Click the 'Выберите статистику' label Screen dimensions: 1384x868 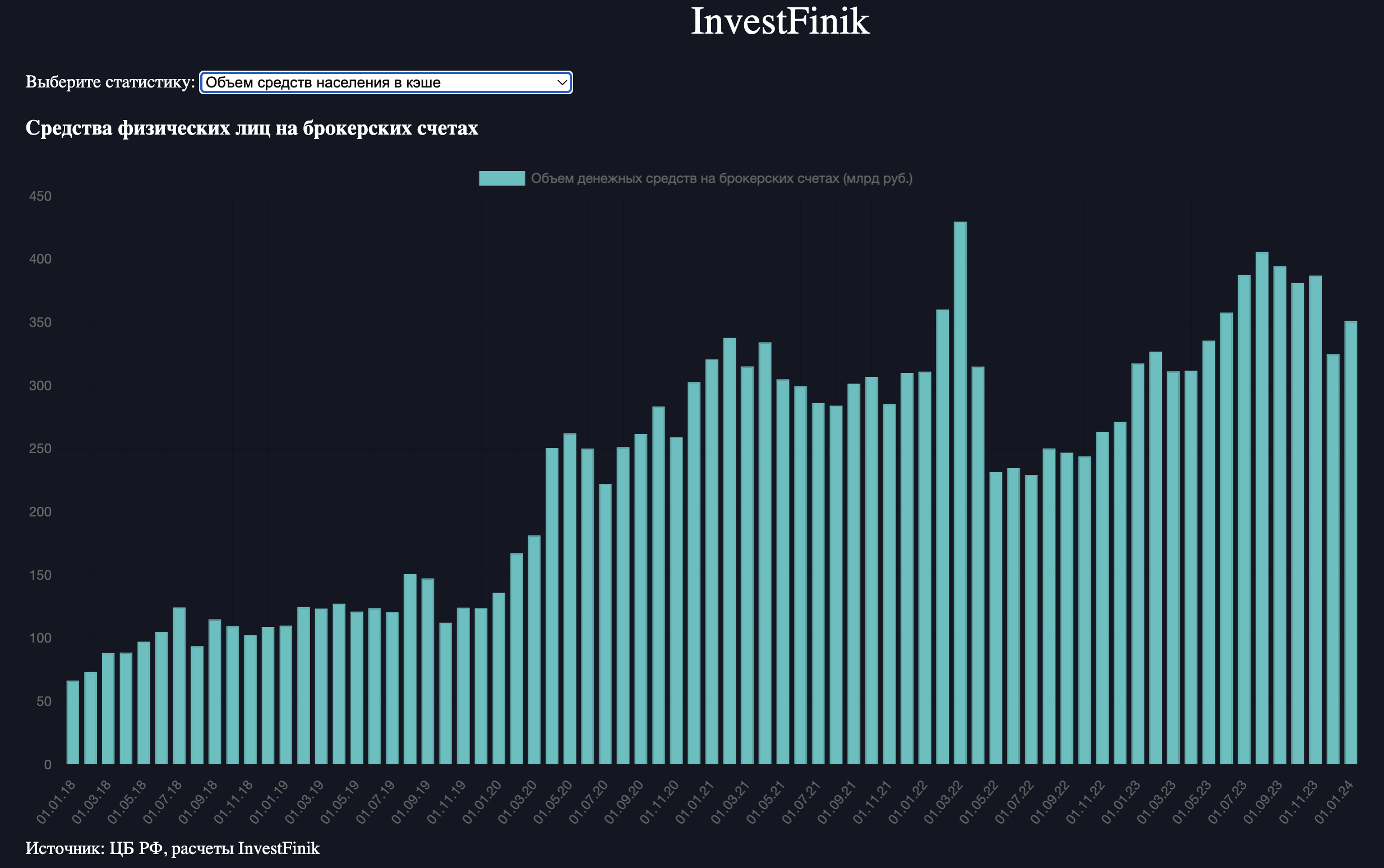click(x=110, y=82)
